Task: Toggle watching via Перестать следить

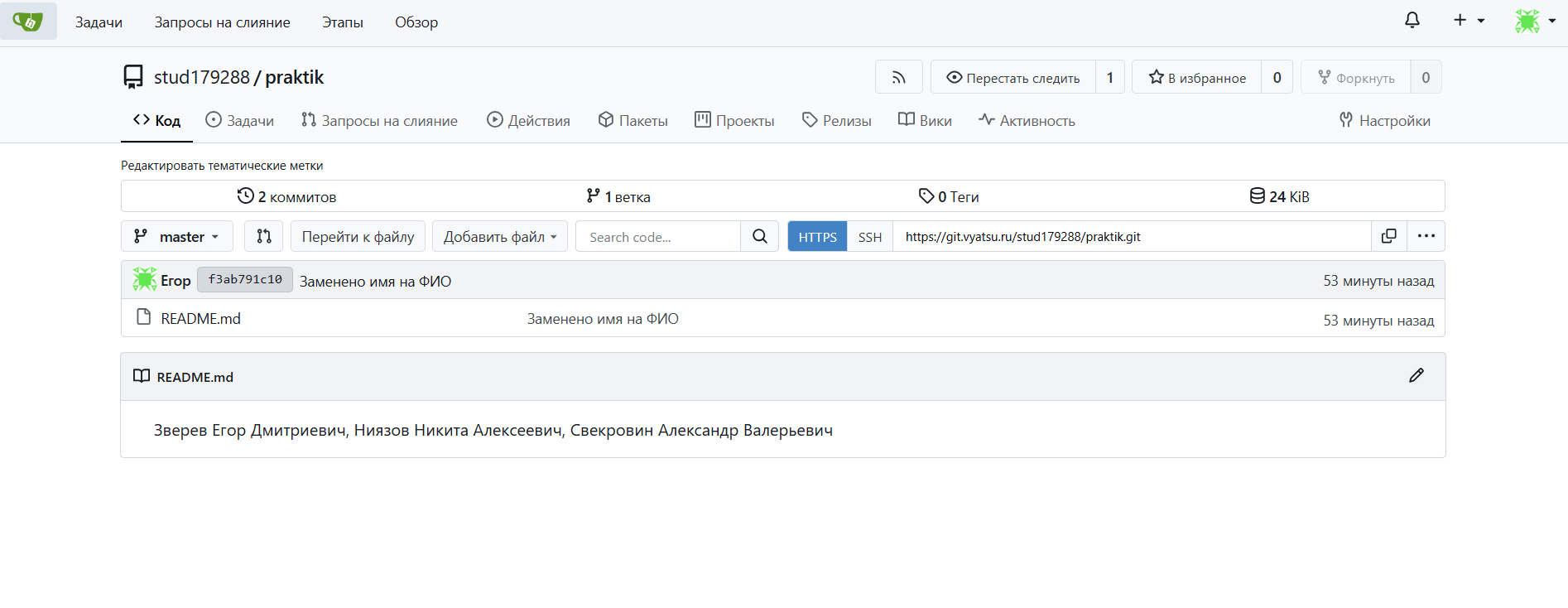Action: (x=1013, y=78)
